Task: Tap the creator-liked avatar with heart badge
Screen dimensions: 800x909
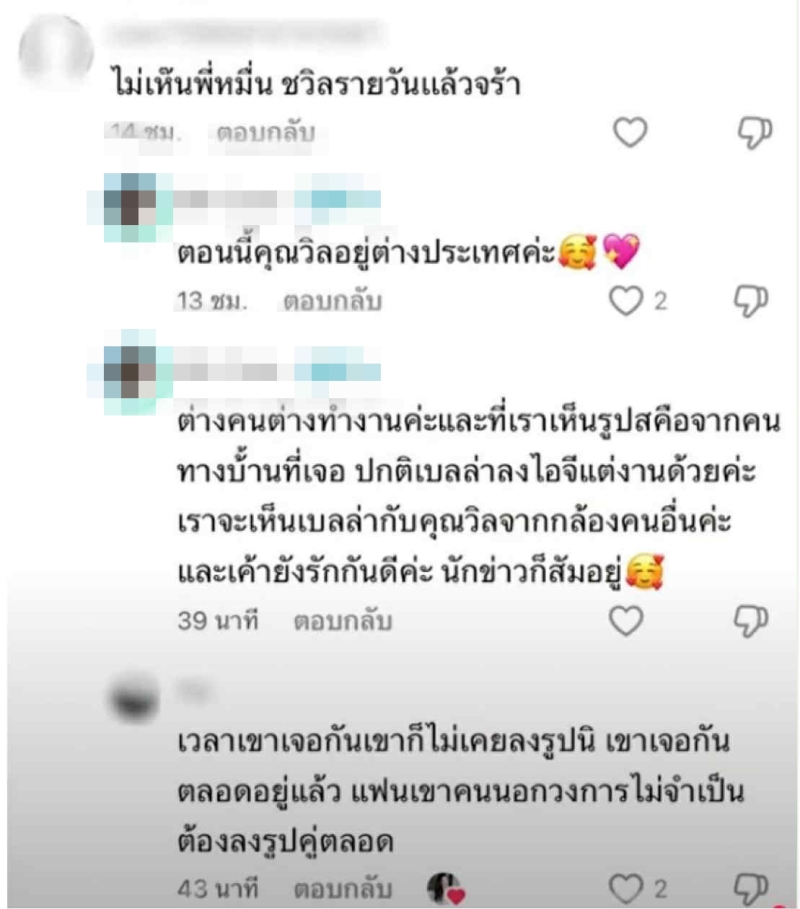Action: click(x=446, y=888)
